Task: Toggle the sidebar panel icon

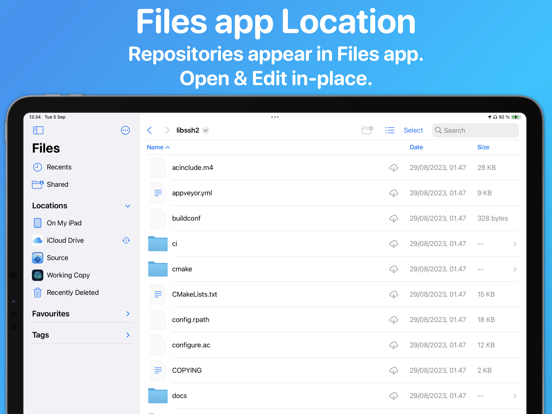Action: point(38,130)
